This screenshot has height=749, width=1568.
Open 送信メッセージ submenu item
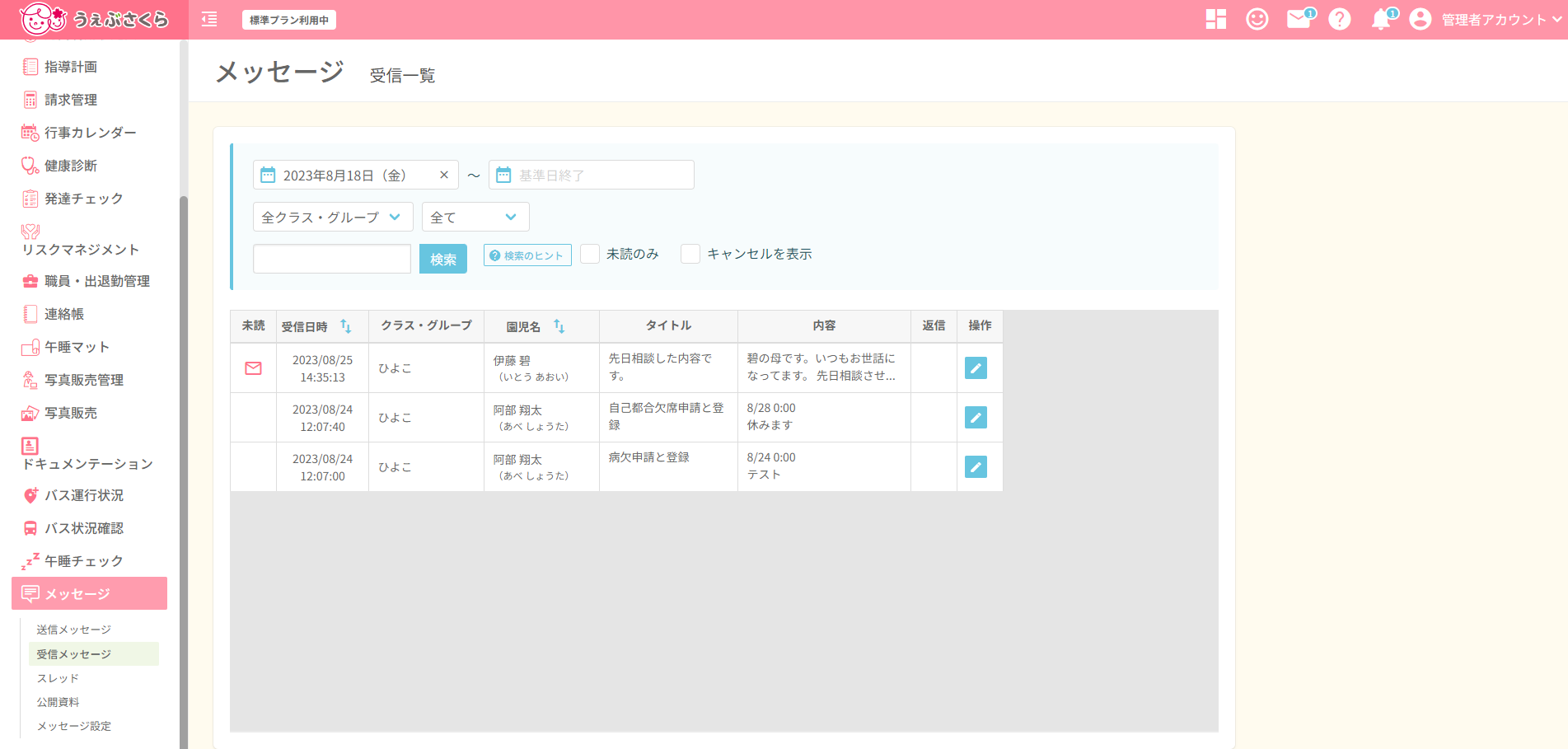point(73,630)
